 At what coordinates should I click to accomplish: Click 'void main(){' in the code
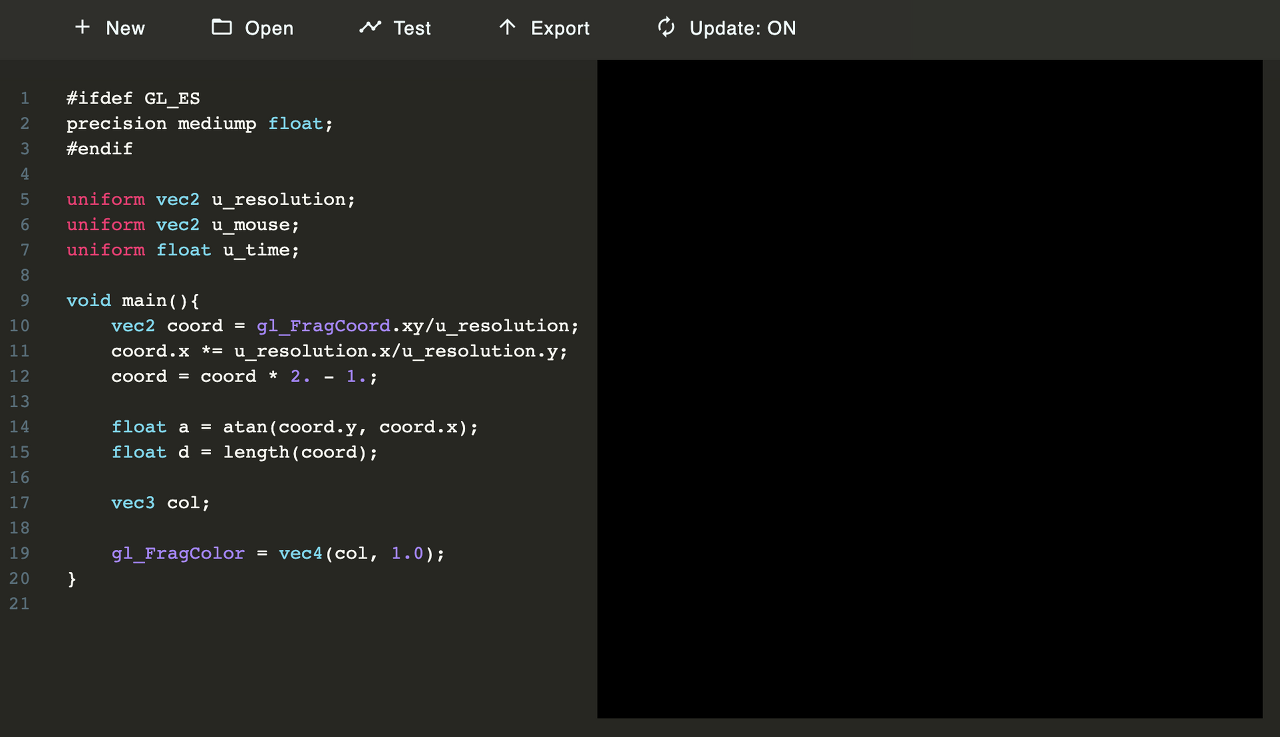tap(133, 300)
